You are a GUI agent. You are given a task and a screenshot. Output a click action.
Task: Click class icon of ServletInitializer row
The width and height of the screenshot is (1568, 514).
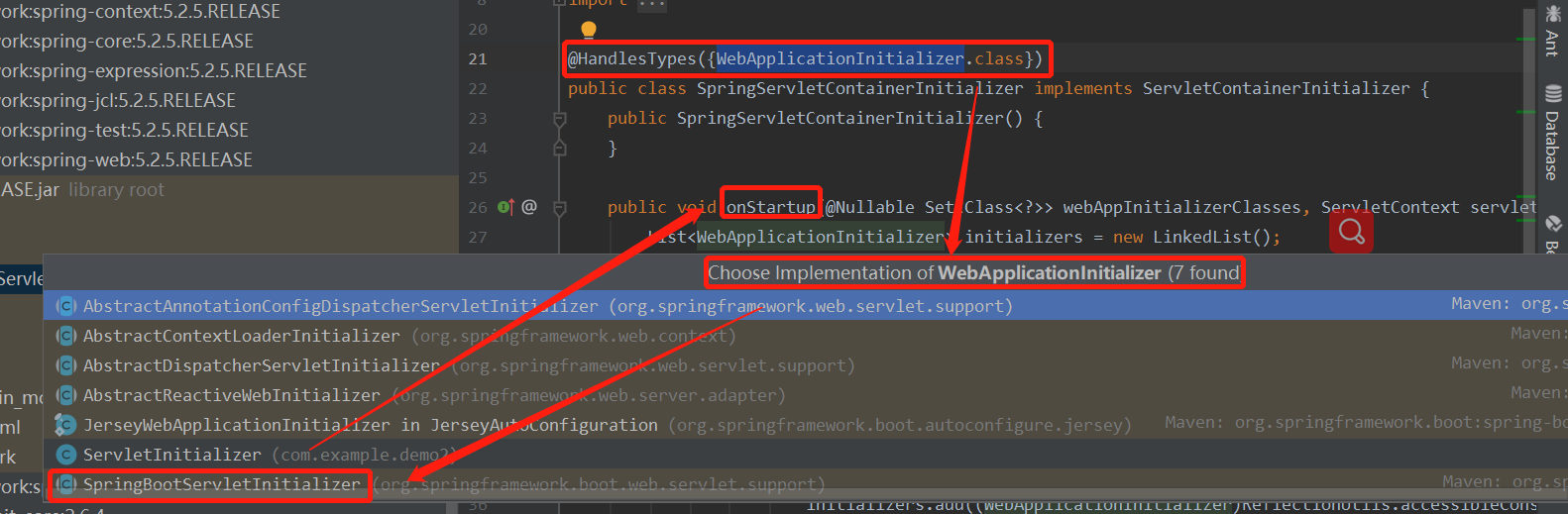(x=66, y=455)
